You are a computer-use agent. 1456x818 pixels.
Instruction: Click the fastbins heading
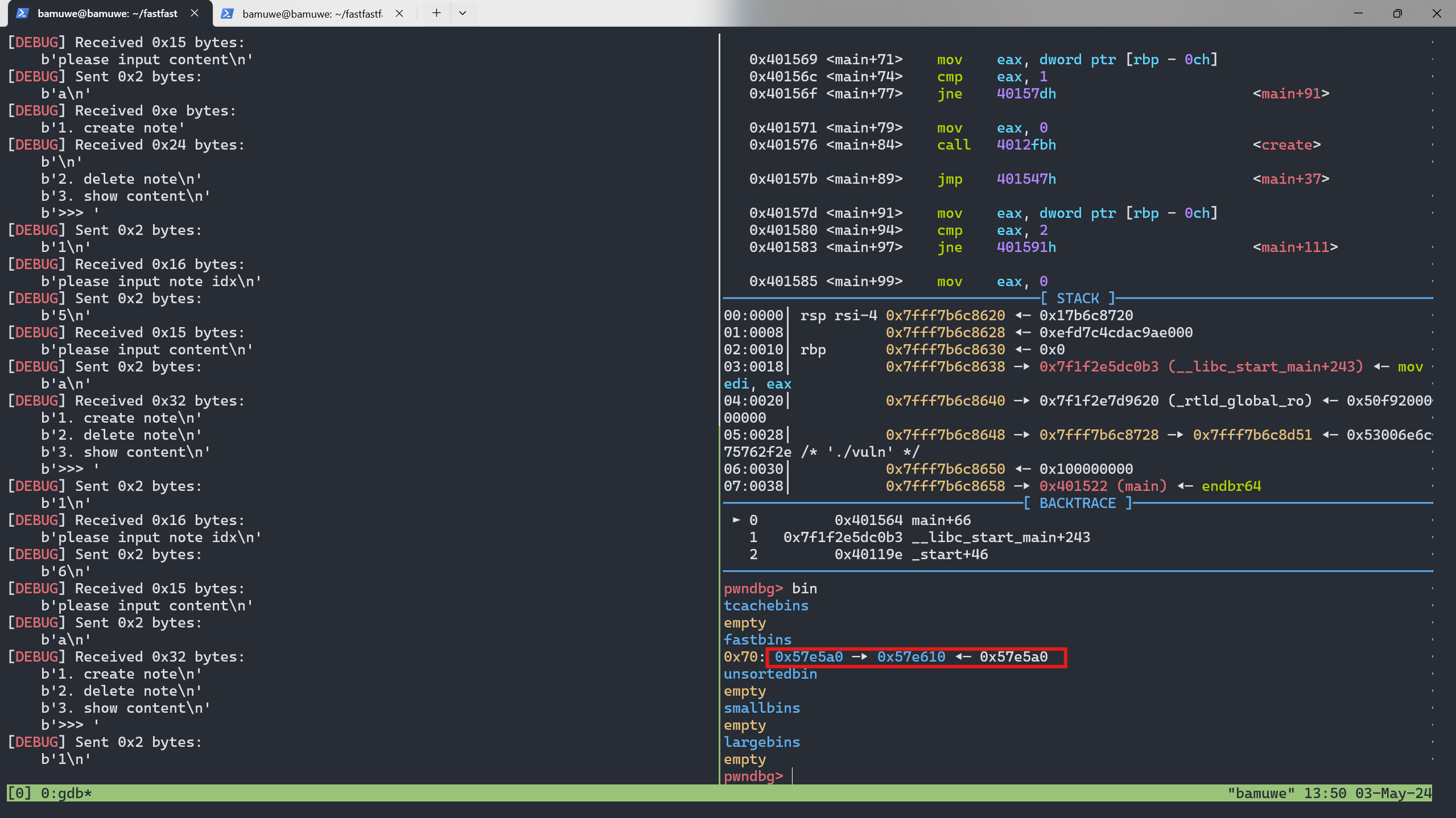coord(757,639)
